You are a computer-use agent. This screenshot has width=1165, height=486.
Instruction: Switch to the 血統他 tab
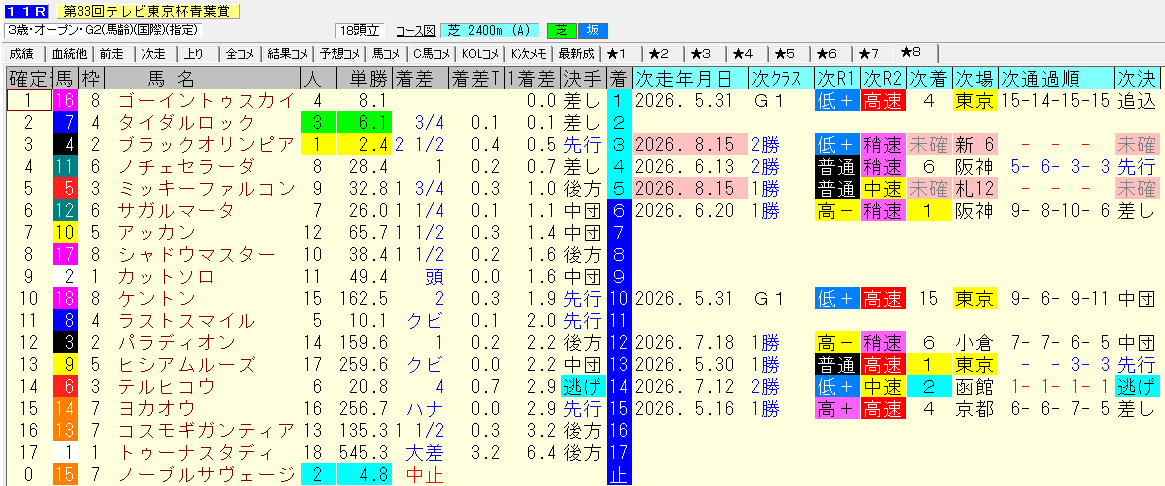coord(68,54)
